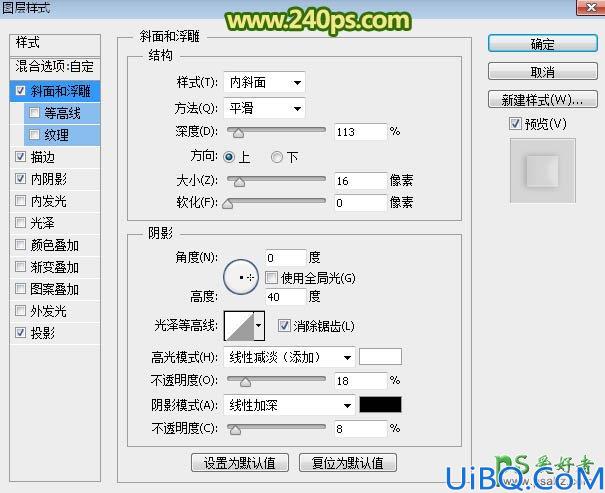Click 新建样式(W)... button
The image size is (605, 493).
(543, 100)
